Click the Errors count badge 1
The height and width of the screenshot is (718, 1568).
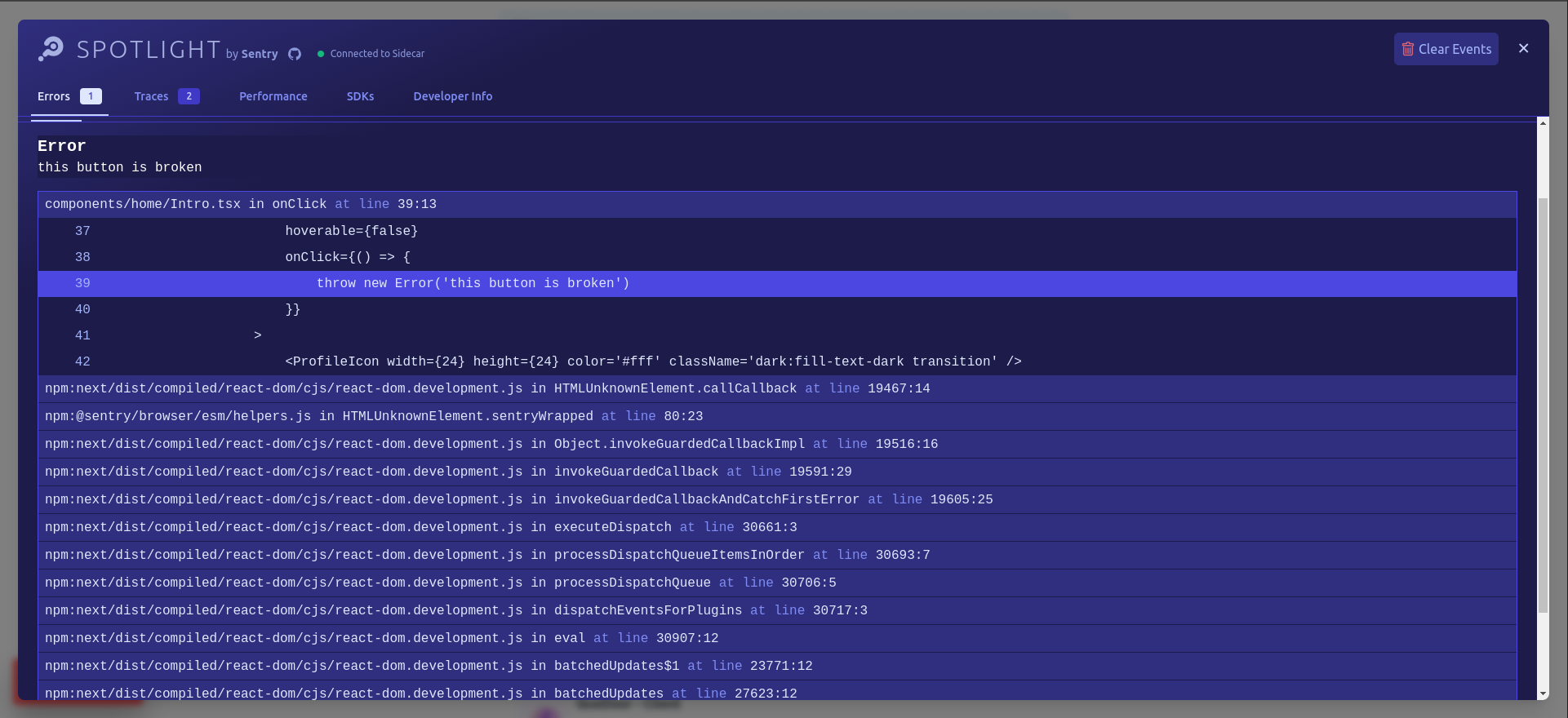91,96
